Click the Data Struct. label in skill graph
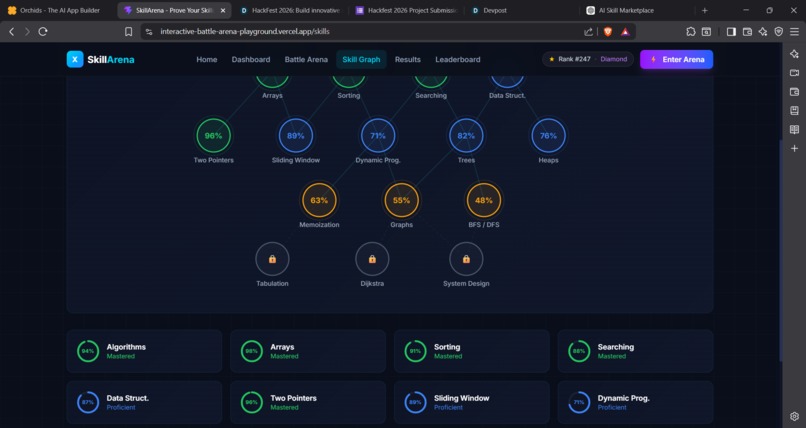Image resolution: width=806 pixels, height=428 pixels. click(507, 96)
